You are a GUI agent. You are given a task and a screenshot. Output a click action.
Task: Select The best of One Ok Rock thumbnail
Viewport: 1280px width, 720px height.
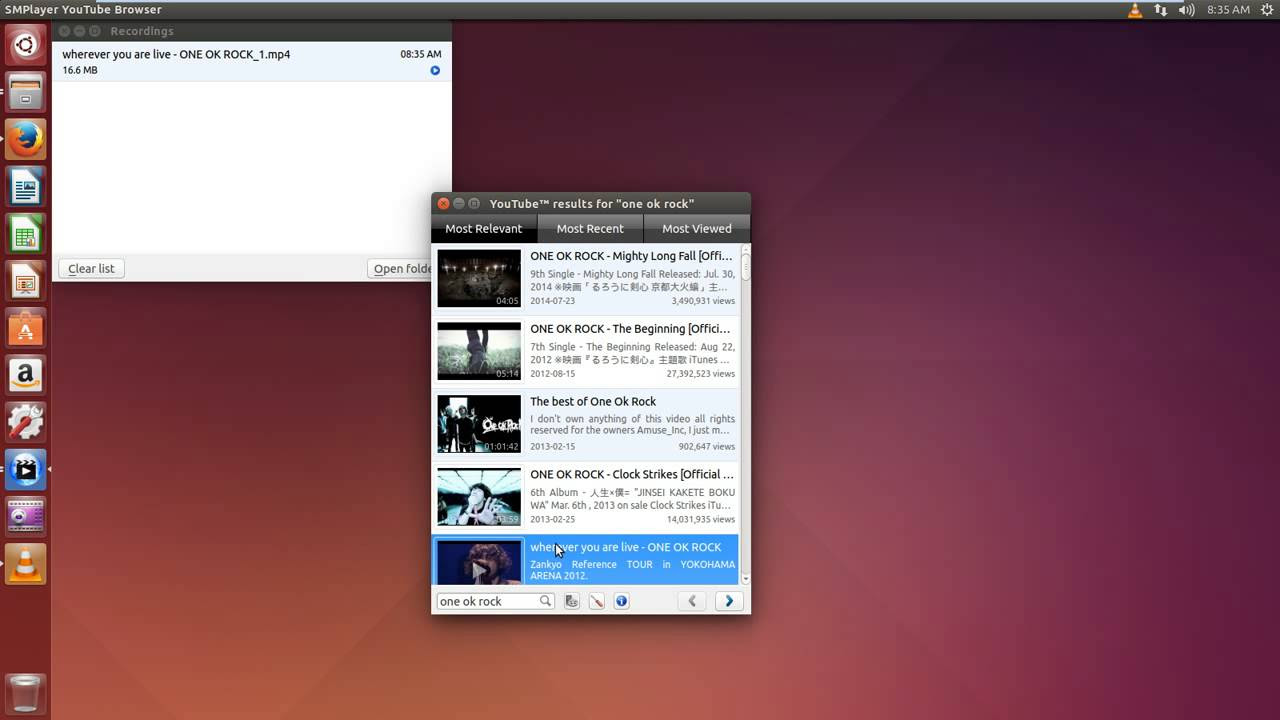479,424
